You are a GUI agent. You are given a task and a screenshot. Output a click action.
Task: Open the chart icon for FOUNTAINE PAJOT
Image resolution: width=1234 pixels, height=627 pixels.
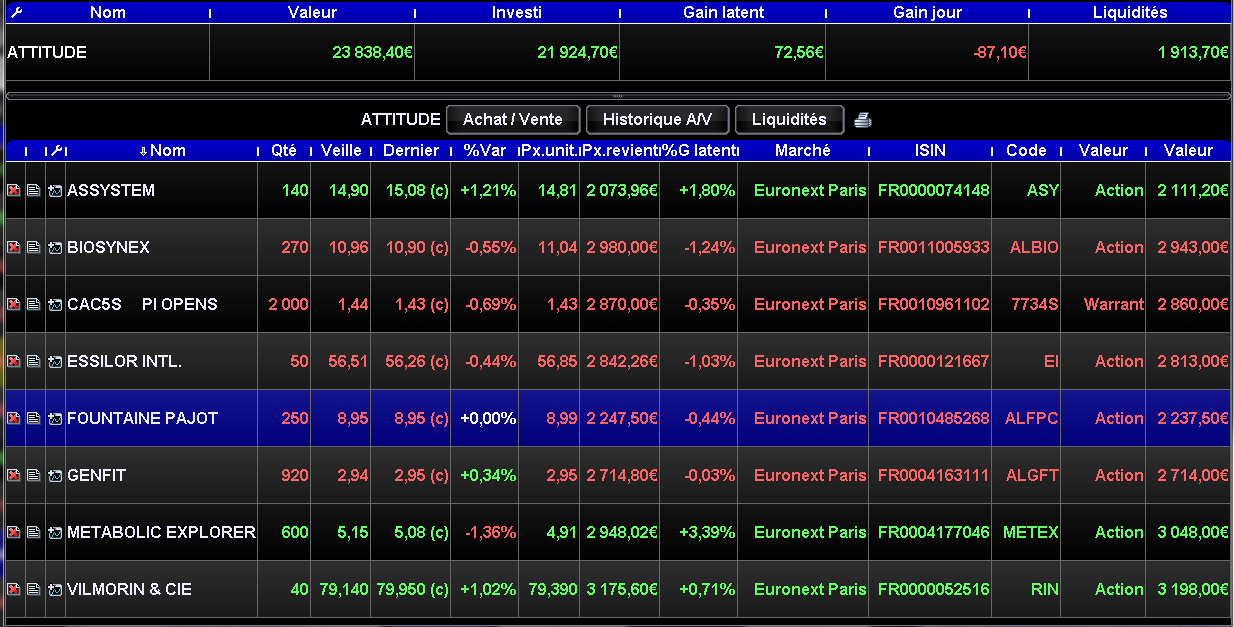pyautogui.click(x=54, y=418)
